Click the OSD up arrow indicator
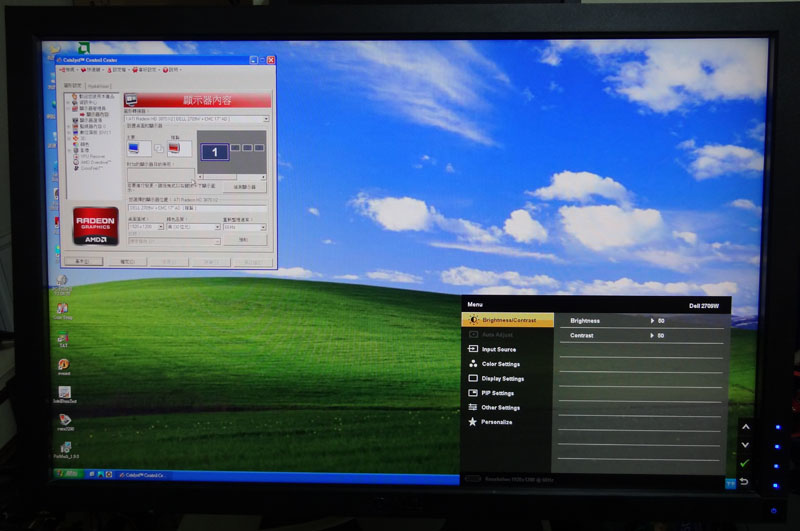The width and height of the screenshot is (800, 531). [x=745, y=427]
